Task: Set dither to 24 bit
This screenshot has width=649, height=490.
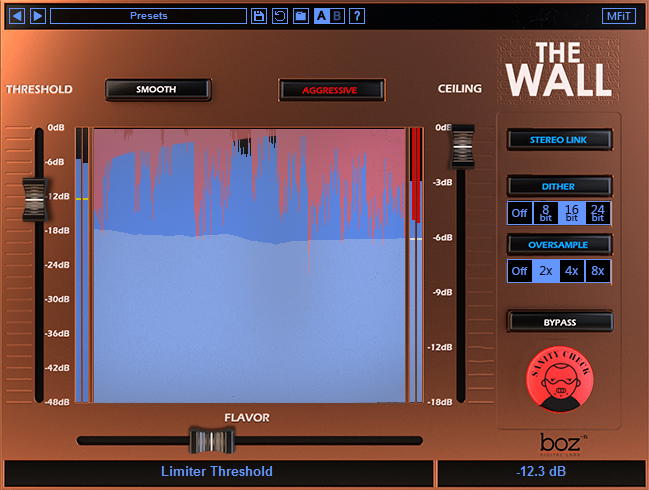Action: pyautogui.click(x=598, y=213)
